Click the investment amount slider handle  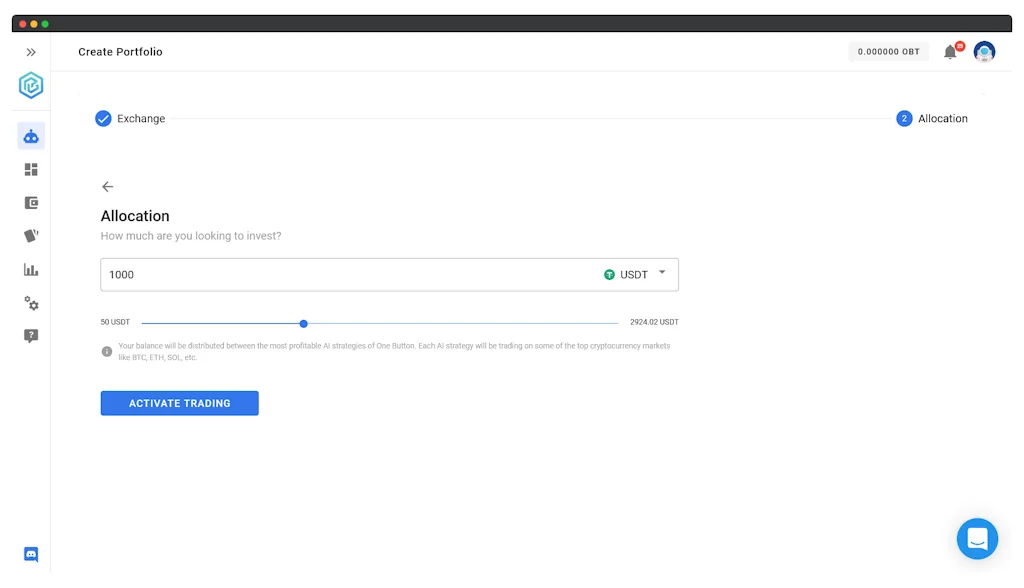pos(303,323)
